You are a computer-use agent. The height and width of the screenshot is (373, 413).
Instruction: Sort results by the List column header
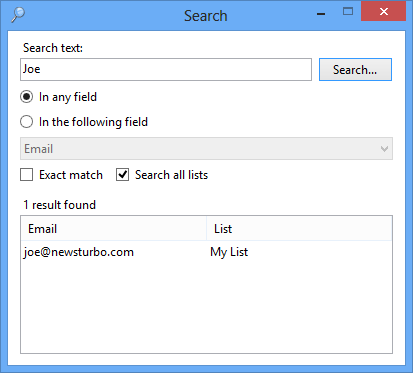[x=299, y=228]
